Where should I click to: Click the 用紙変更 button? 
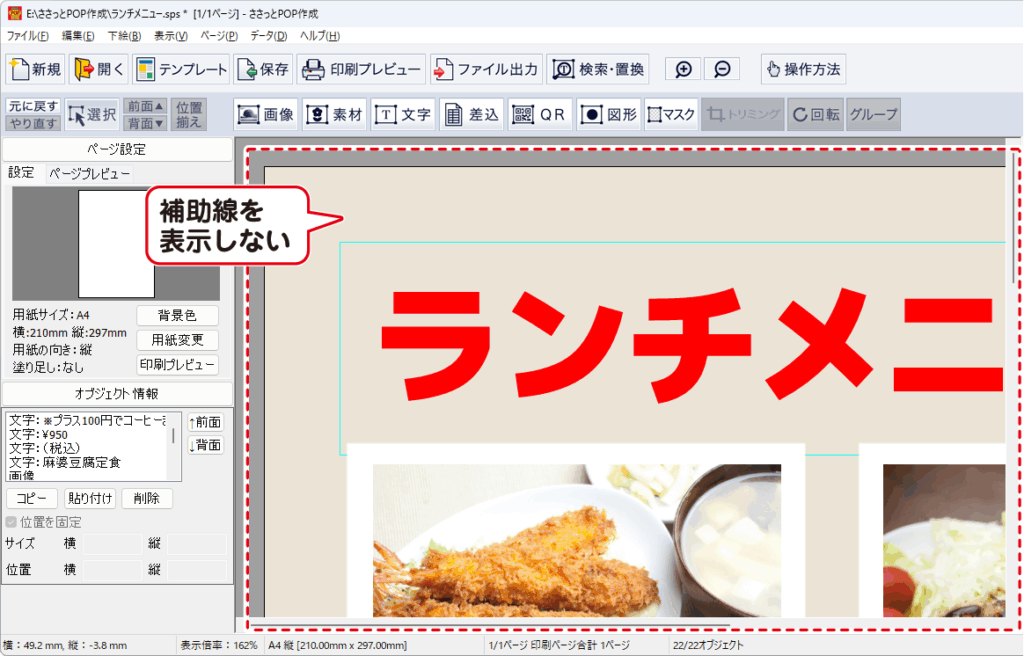coord(177,340)
